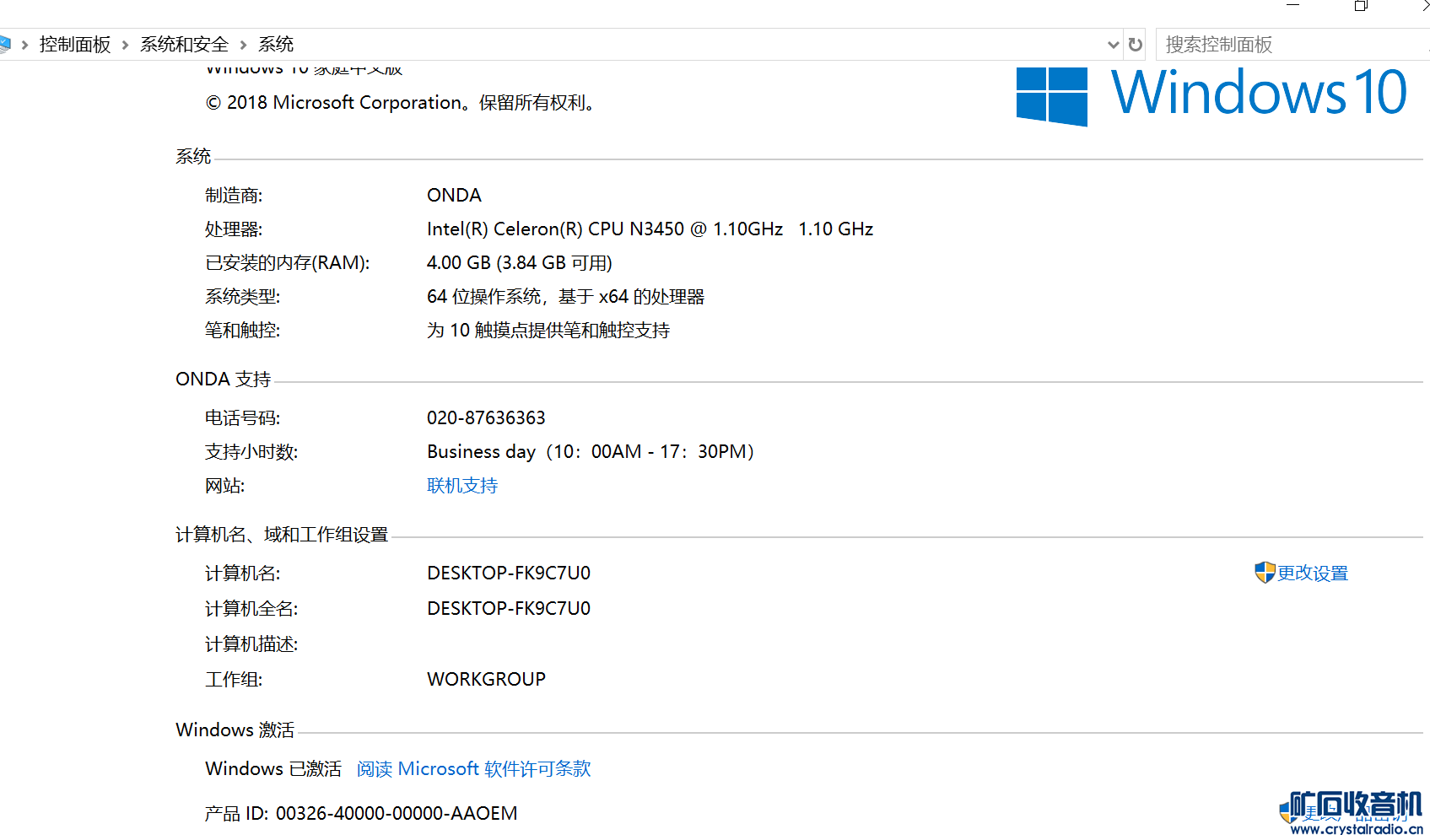Click the 系统类型: label
The height and width of the screenshot is (840, 1430).
tap(243, 297)
